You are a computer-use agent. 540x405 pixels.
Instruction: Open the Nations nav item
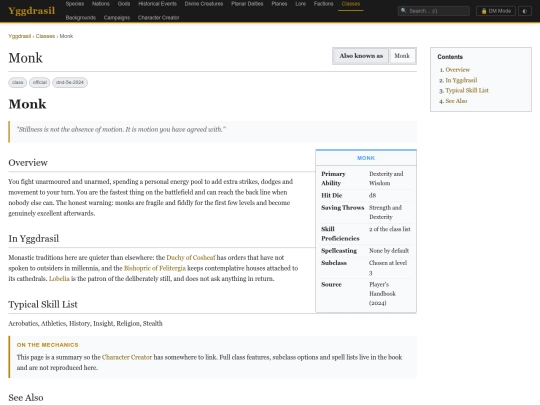(101, 4)
